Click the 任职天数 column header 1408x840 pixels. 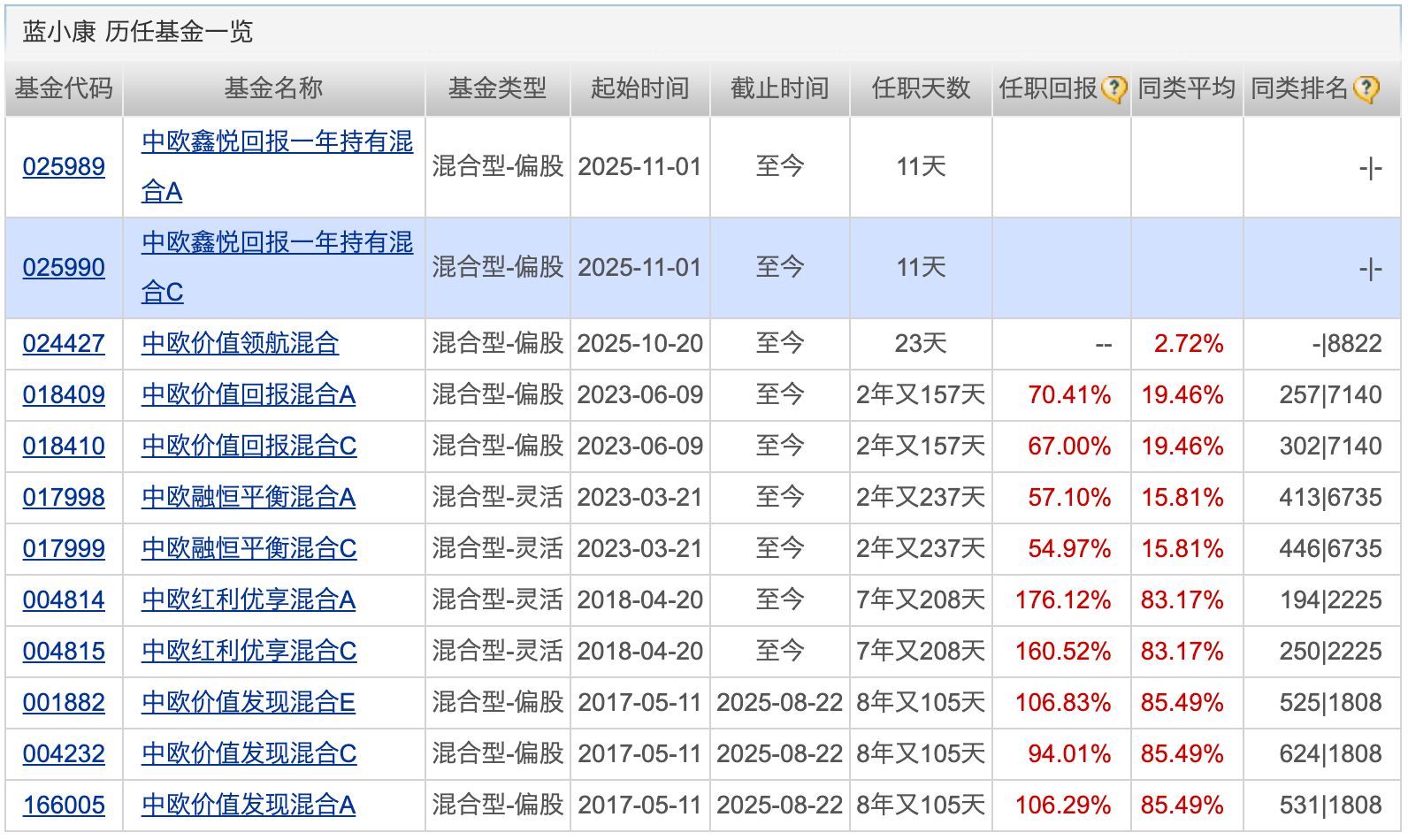coord(920,88)
